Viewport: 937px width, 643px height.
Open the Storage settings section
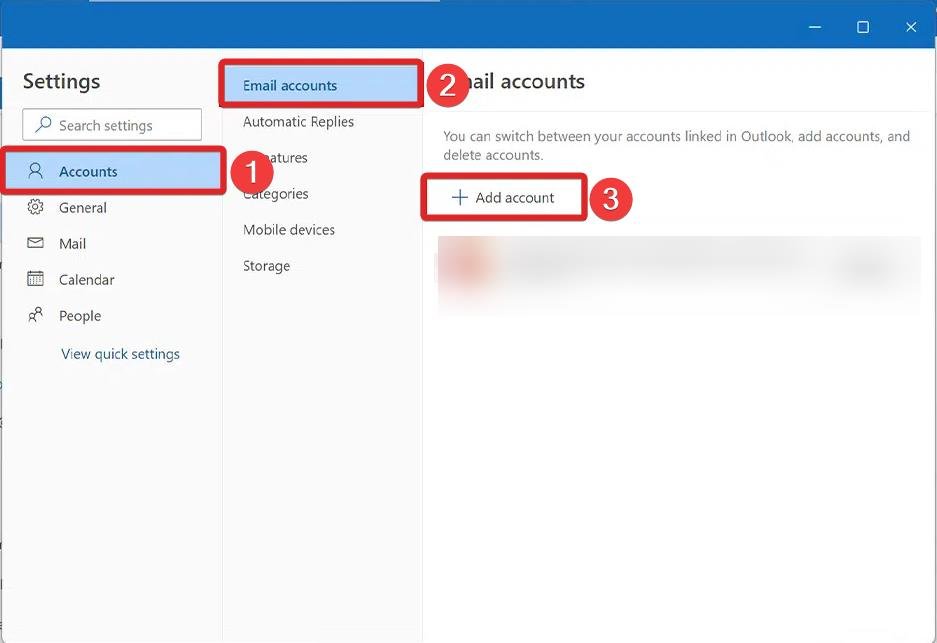[x=266, y=266]
